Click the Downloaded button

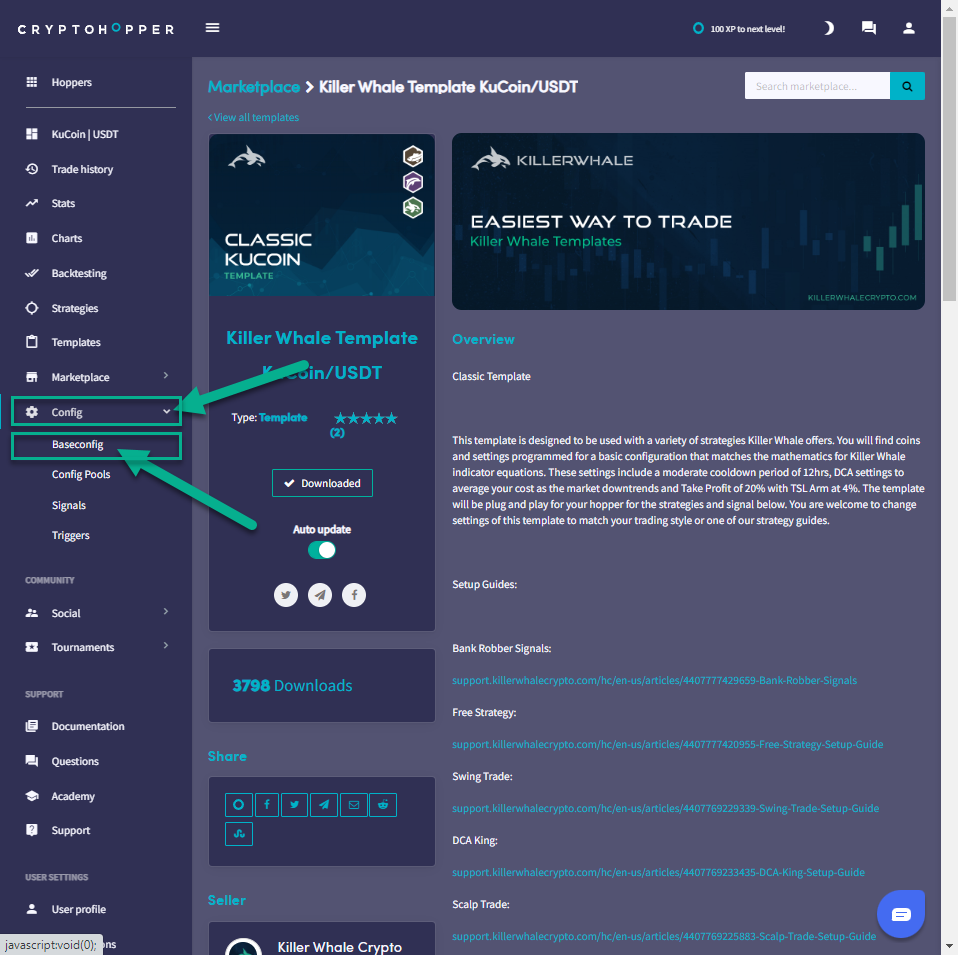tap(322, 483)
